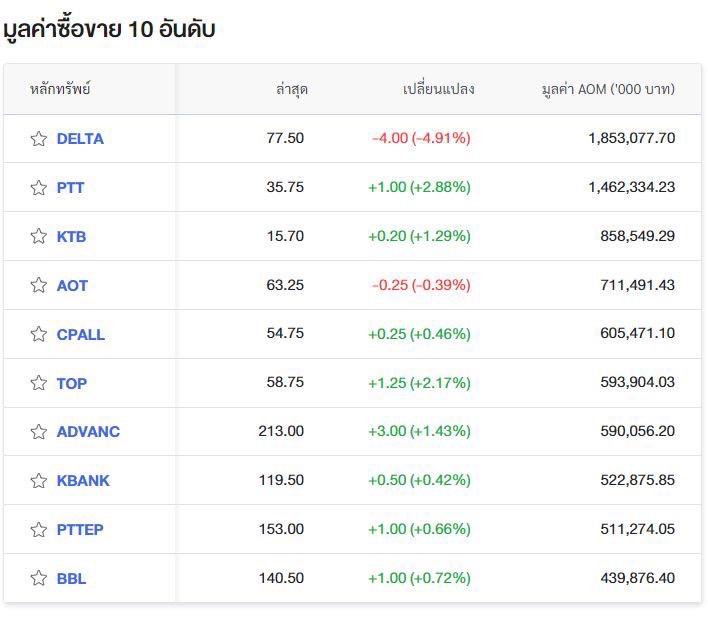Toggle favorite star for BBL
The width and height of the screenshot is (708, 624).
tap(39, 578)
